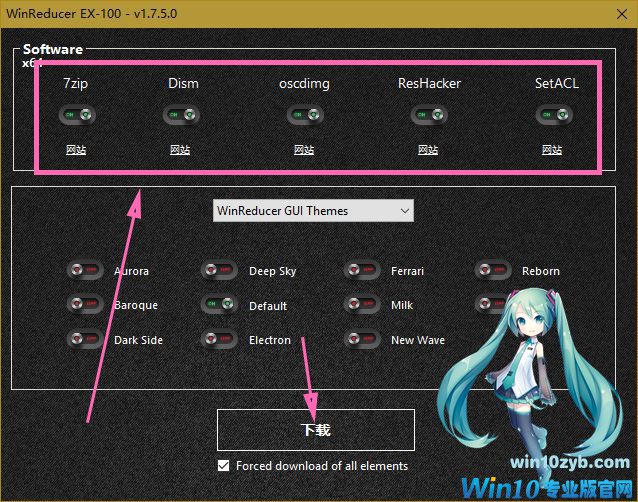Enable the Reborn theme toggle

[x=491, y=270]
